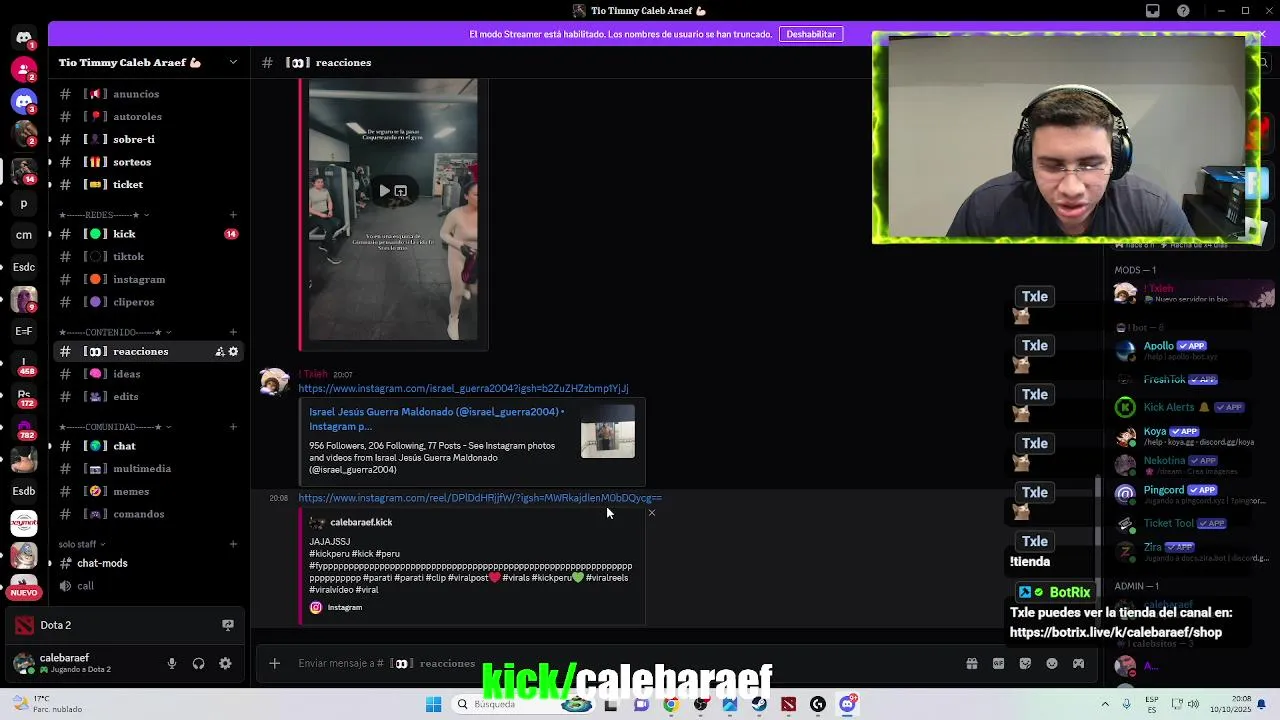Open reacciones channel settings gear
This screenshot has height=720, width=1280.
pyautogui.click(x=234, y=351)
